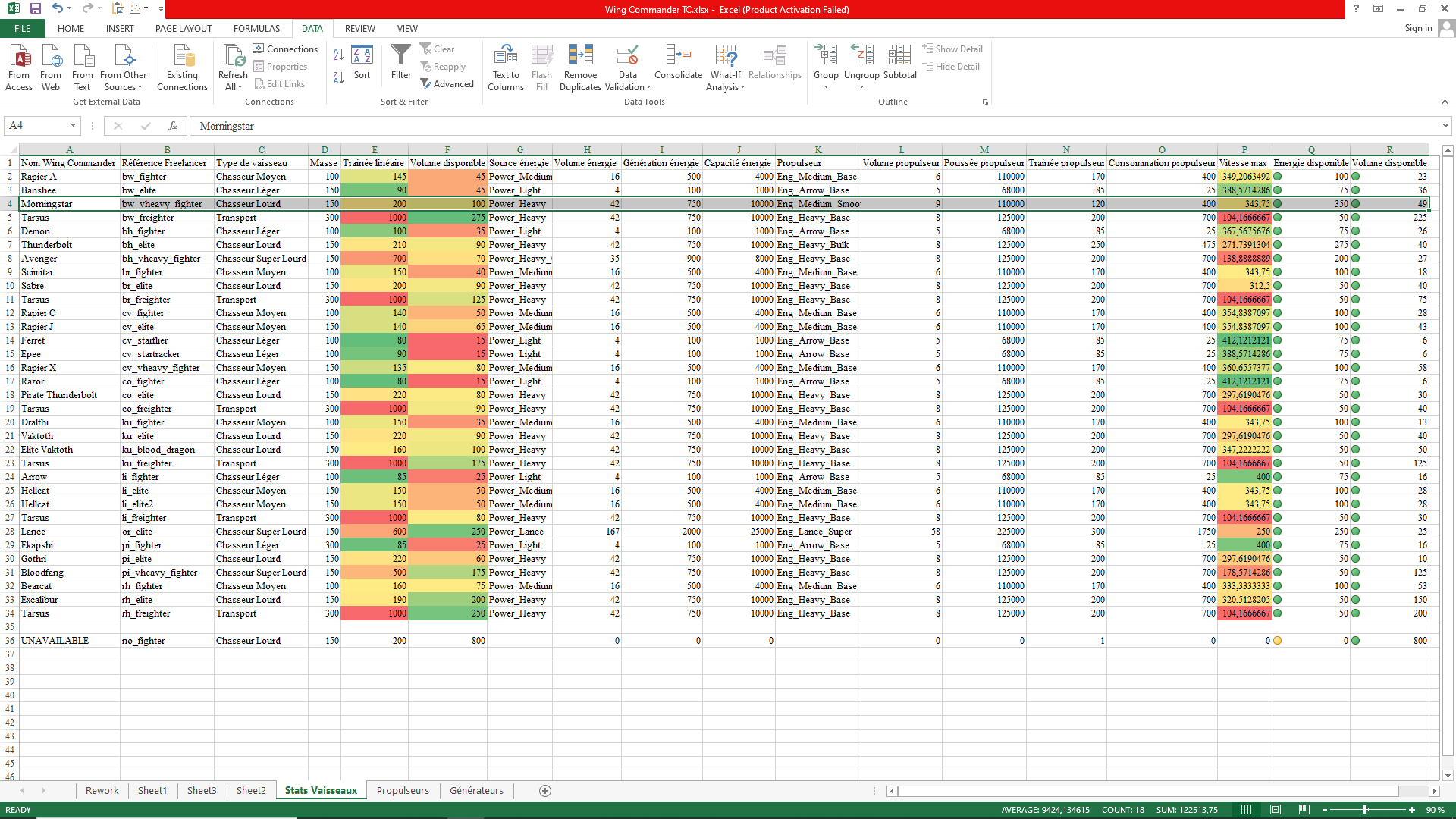Click Flash Fill icon

click(541, 55)
